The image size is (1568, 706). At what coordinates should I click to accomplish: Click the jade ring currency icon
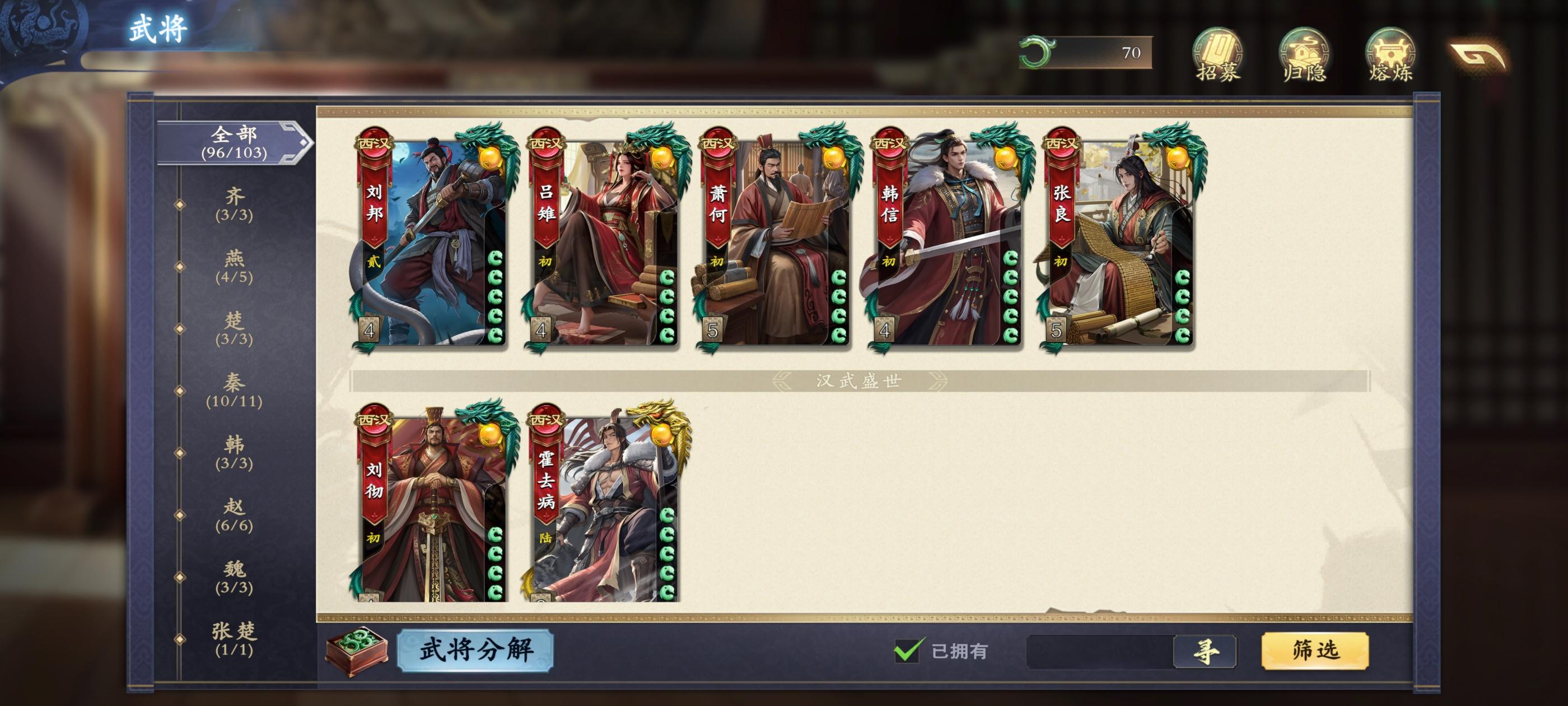point(1037,52)
